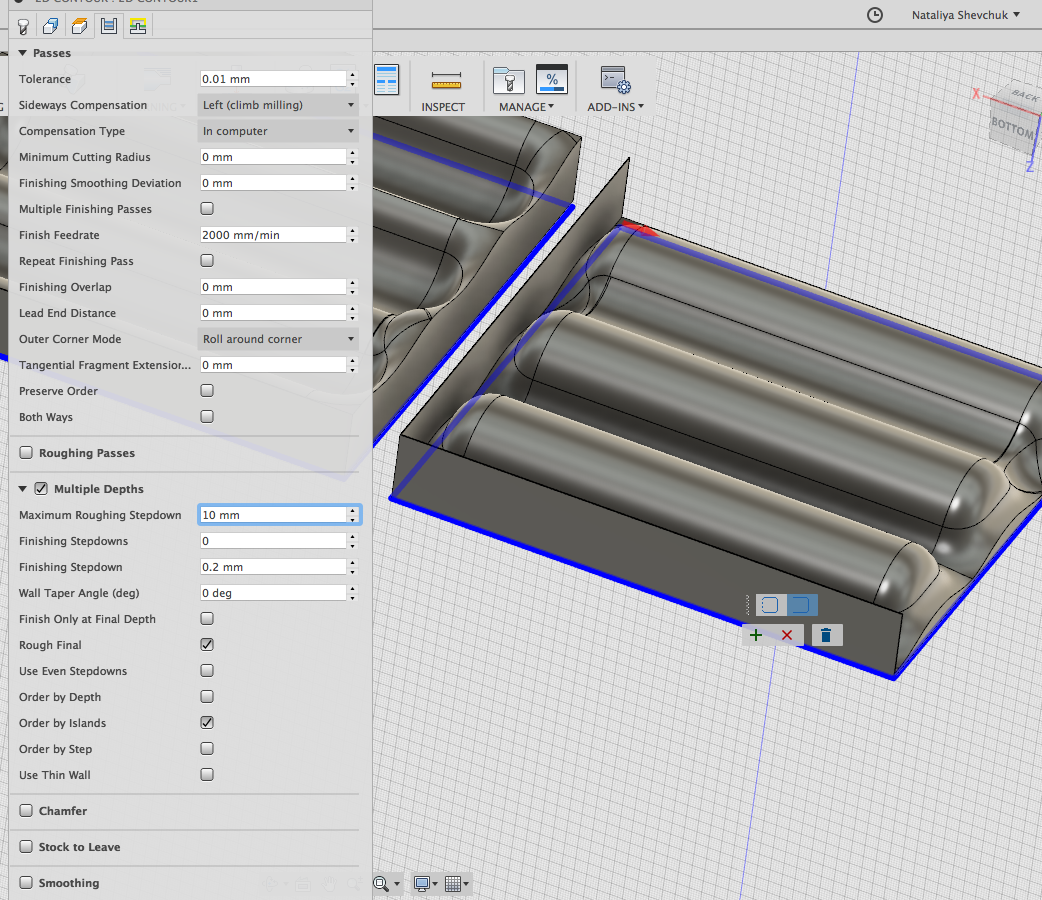This screenshot has height=900, width=1042.
Task: Uncheck Multiple Depths checkbox
Action: 41,489
